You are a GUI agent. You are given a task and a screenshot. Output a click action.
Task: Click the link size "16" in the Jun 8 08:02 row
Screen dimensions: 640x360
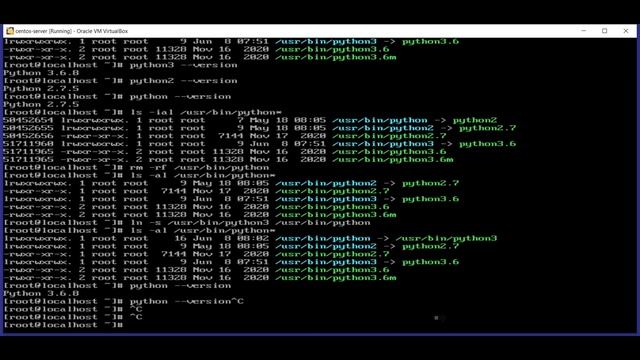[180, 238]
